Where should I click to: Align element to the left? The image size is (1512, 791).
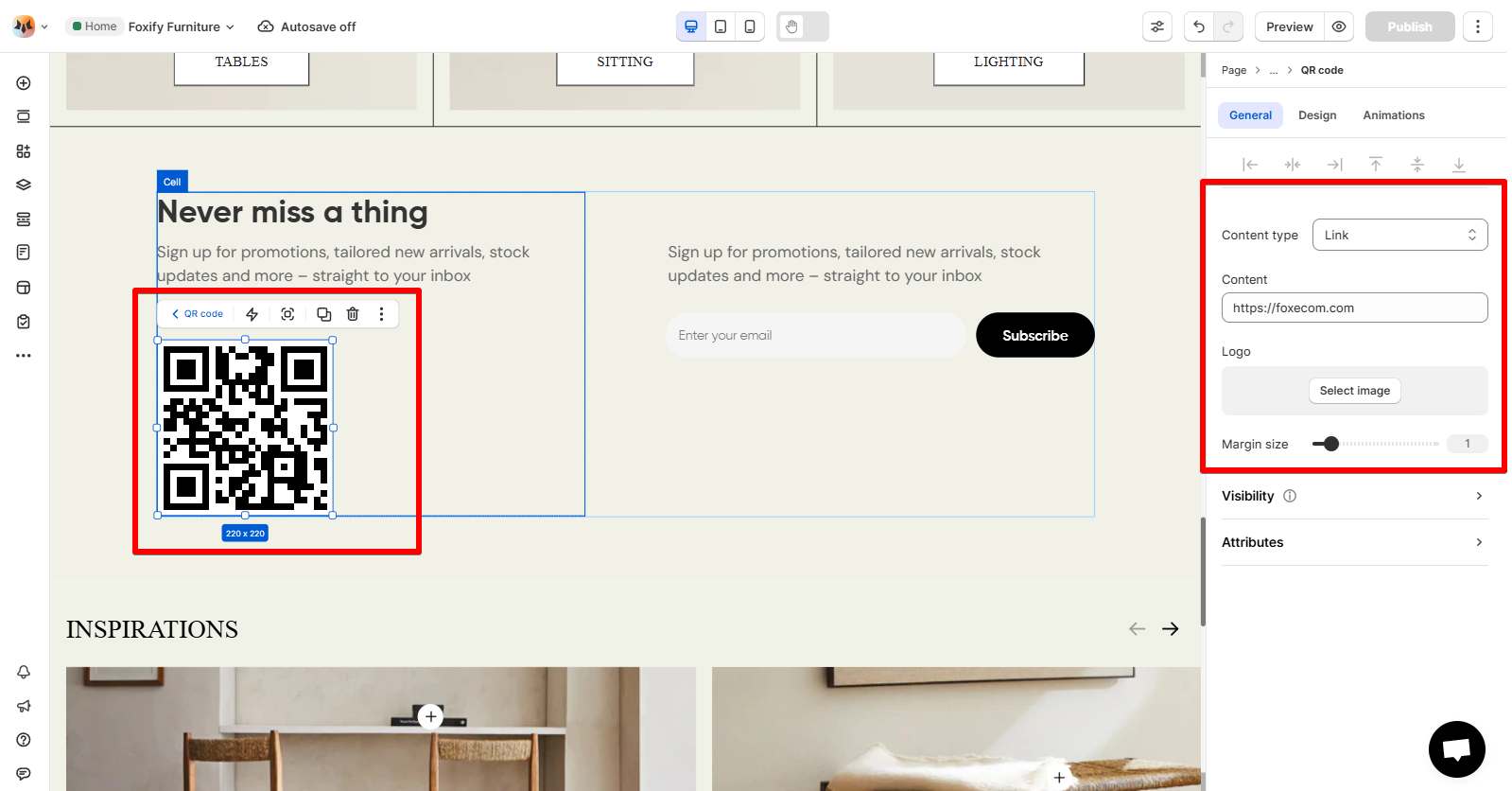click(x=1250, y=165)
